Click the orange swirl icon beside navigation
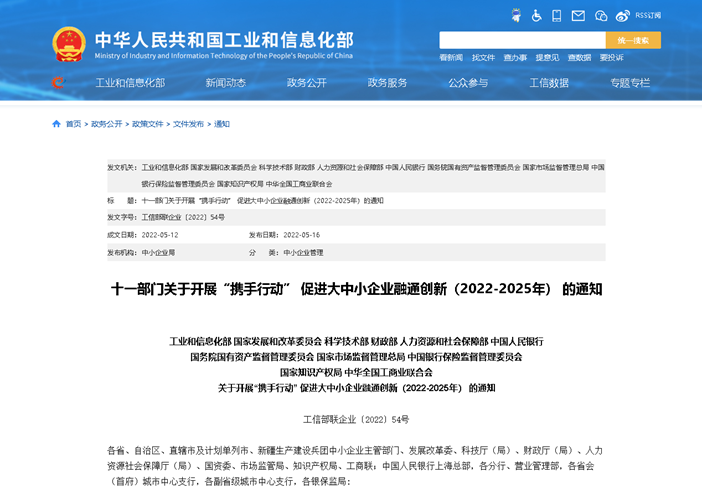702x499 pixels. tap(58, 82)
